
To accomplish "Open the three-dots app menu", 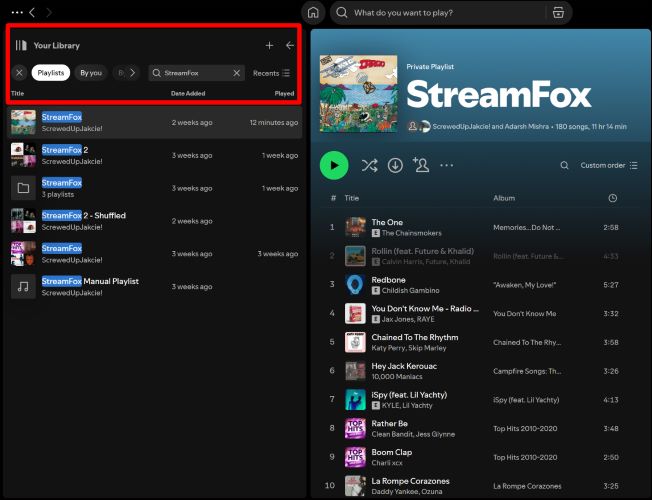I will [17, 12].
